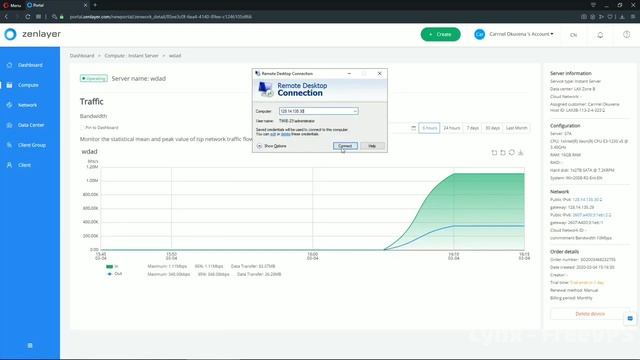Open the Computer address dropdown
The image size is (640, 360).
point(355,111)
